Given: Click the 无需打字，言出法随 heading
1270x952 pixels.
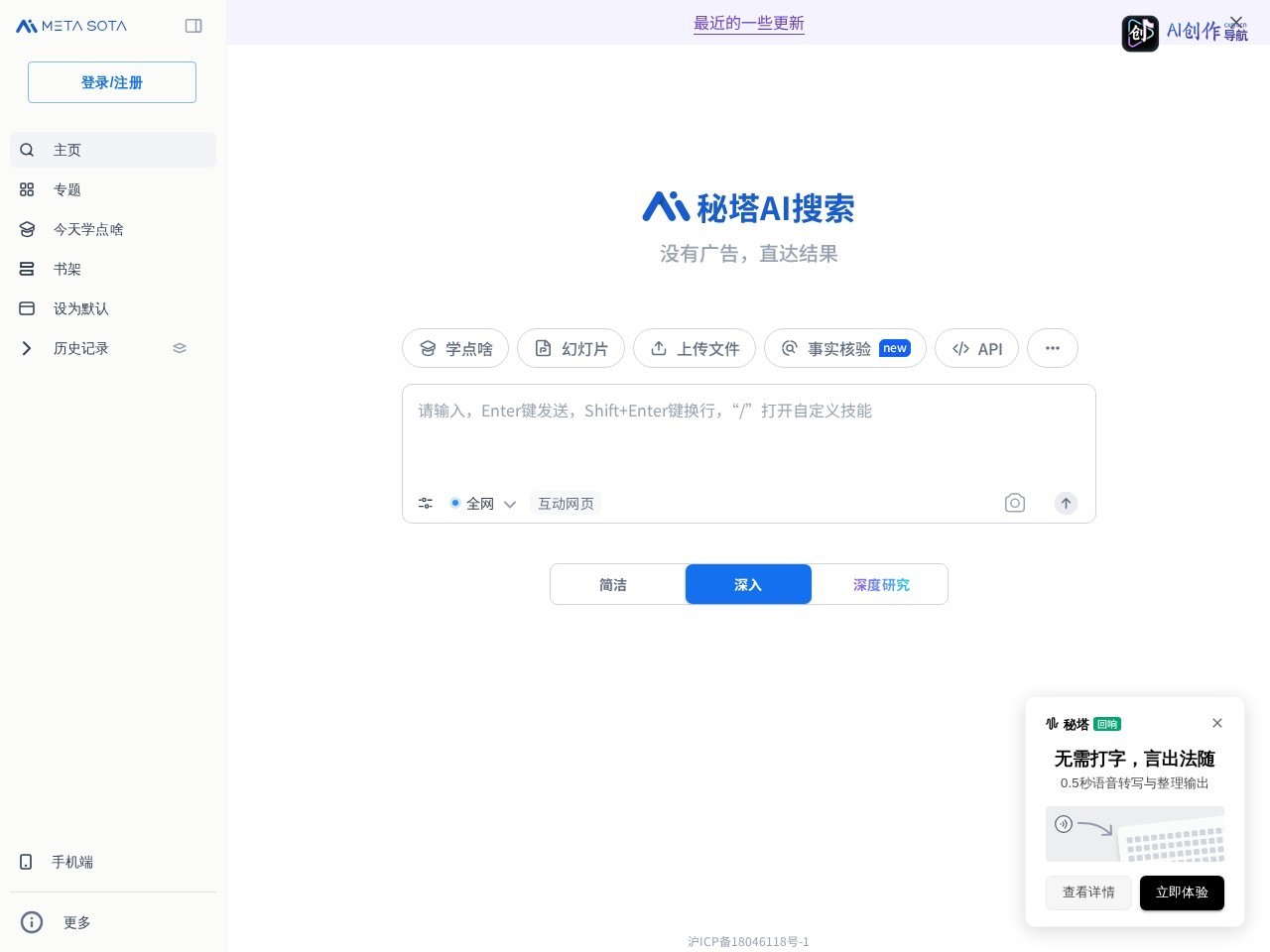Looking at the screenshot, I should point(1135,759).
